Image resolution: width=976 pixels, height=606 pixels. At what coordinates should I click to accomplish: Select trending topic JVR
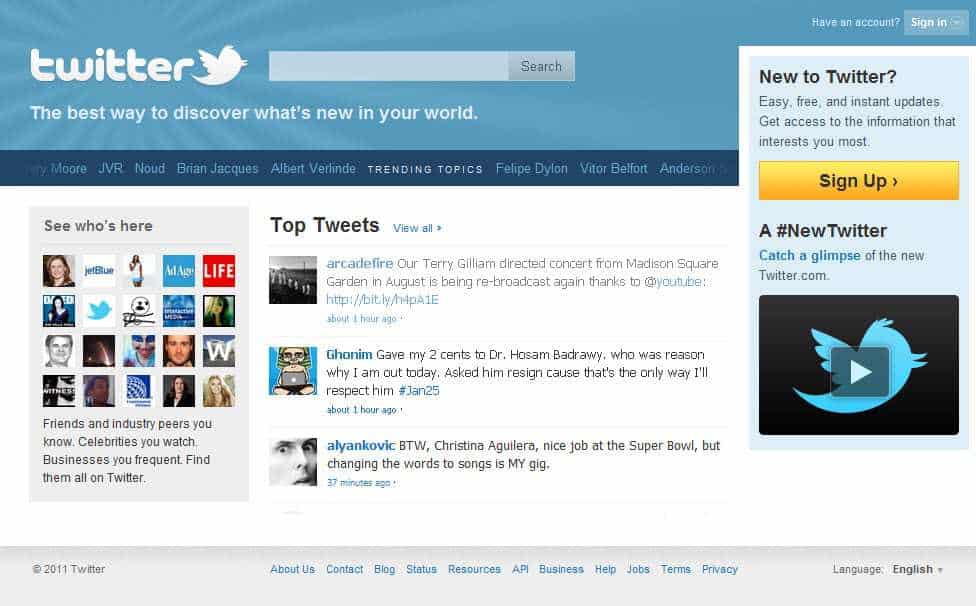point(110,169)
